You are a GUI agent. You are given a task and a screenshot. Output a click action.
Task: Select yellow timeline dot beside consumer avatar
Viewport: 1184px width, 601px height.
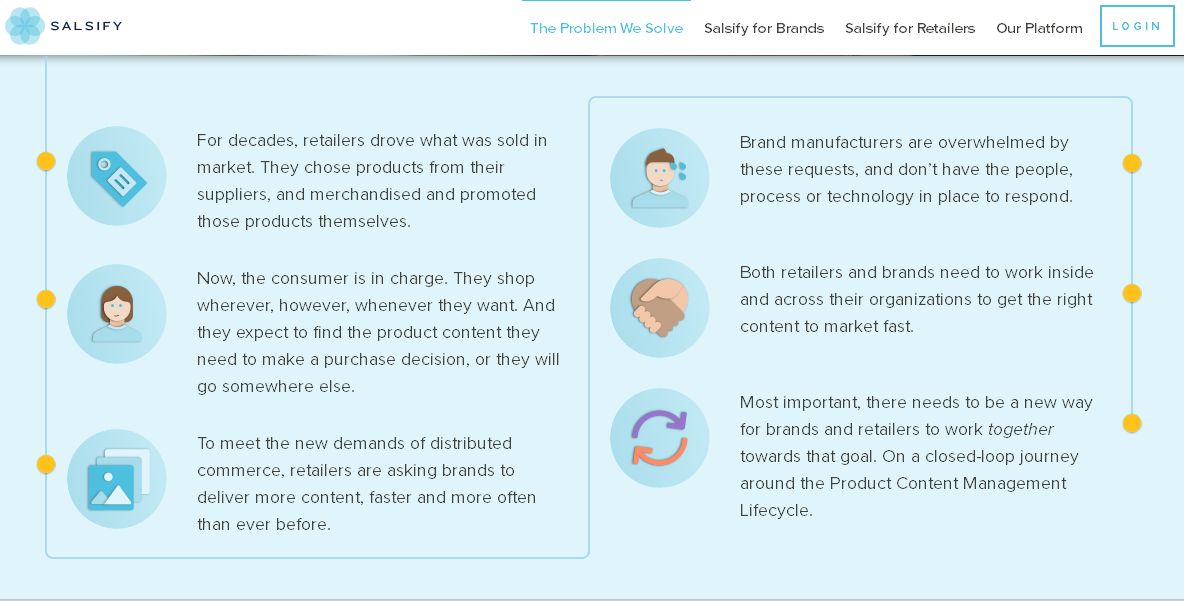pos(46,299)
